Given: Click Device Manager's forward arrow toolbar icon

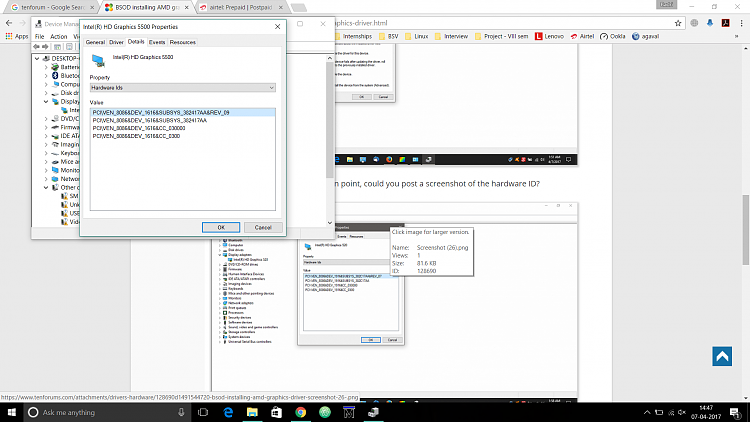Looking at the screenshot, I should [45, 46].
